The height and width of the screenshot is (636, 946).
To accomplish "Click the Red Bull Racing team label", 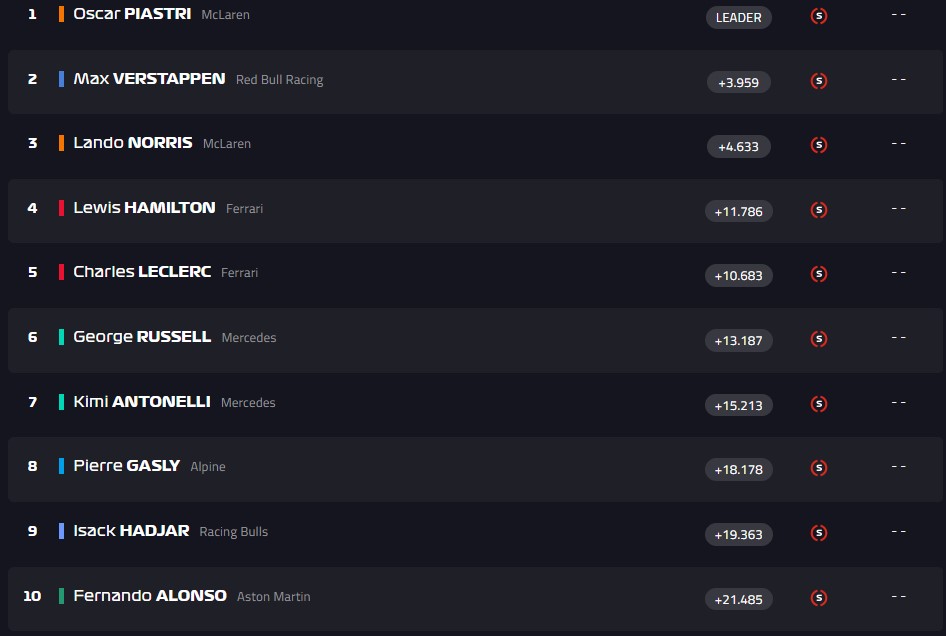I will pos(279,80).
